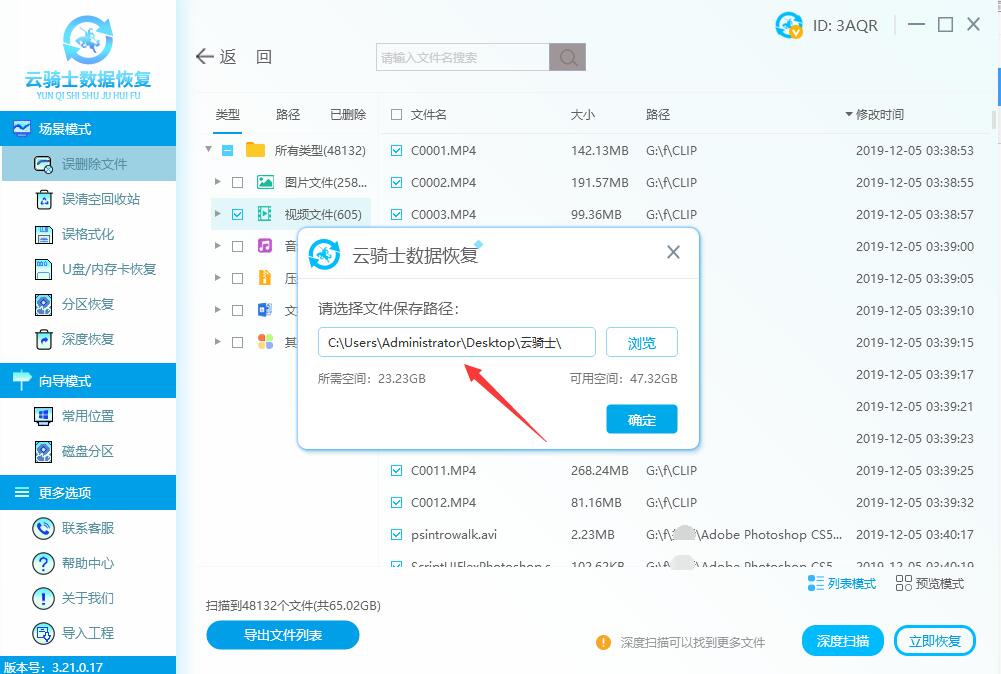Click the 场景模式 section header icon
This screenshot has width=1001, height=674.
(22, 128)
